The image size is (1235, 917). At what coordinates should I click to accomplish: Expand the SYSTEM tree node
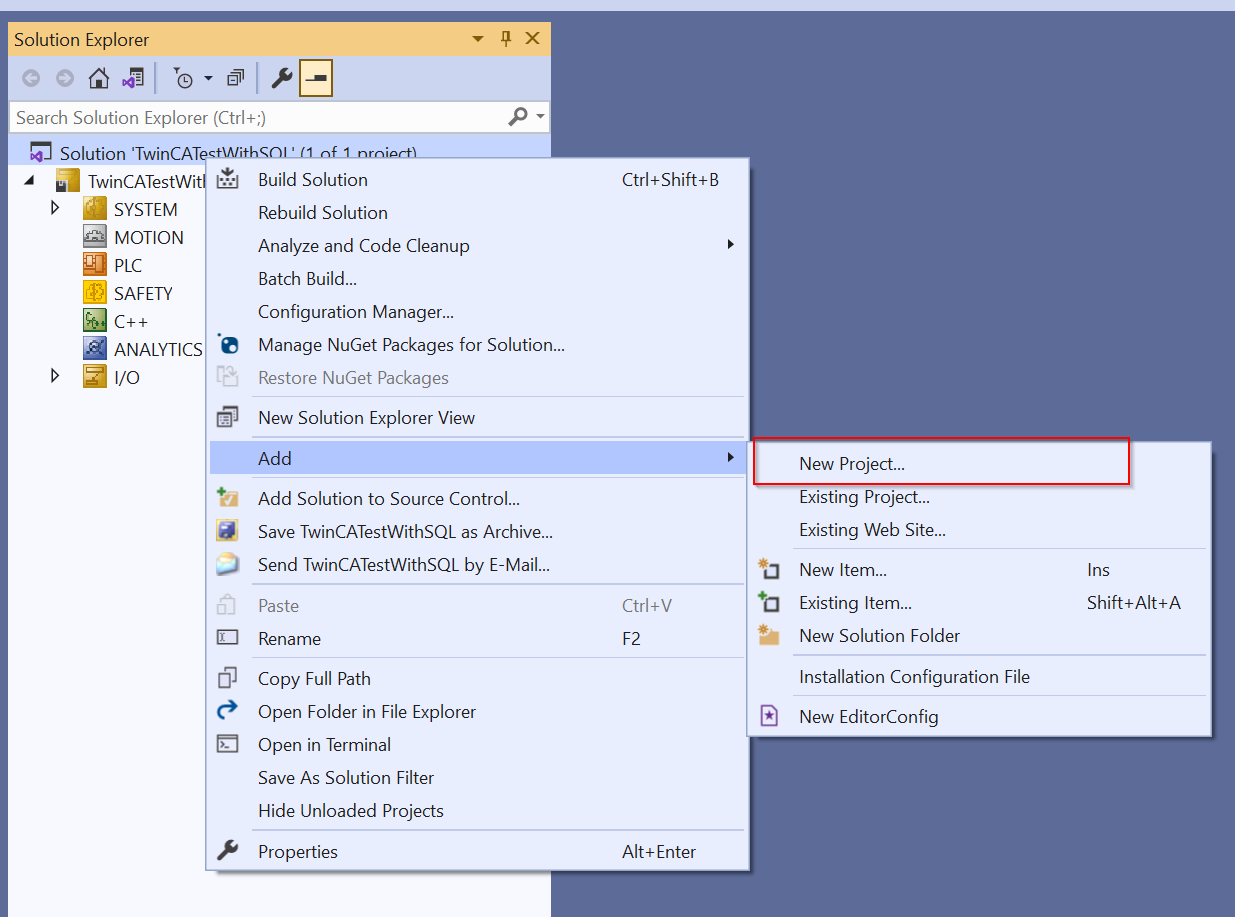click(x=56, y=209)
